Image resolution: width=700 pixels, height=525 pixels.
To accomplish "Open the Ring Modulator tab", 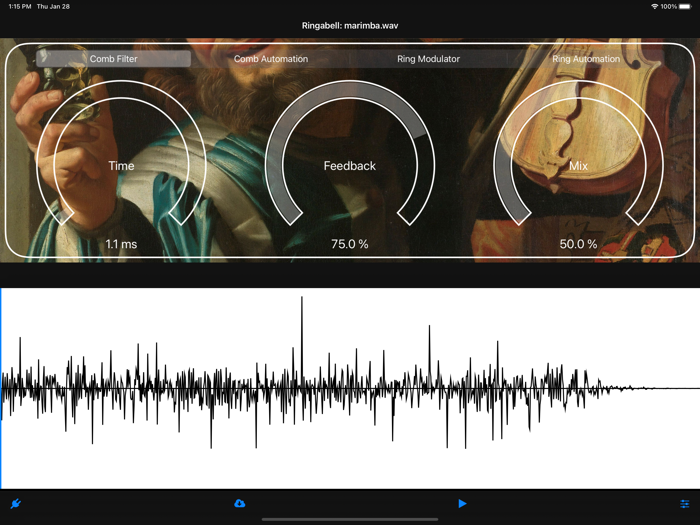I will [x=429, y=59].
